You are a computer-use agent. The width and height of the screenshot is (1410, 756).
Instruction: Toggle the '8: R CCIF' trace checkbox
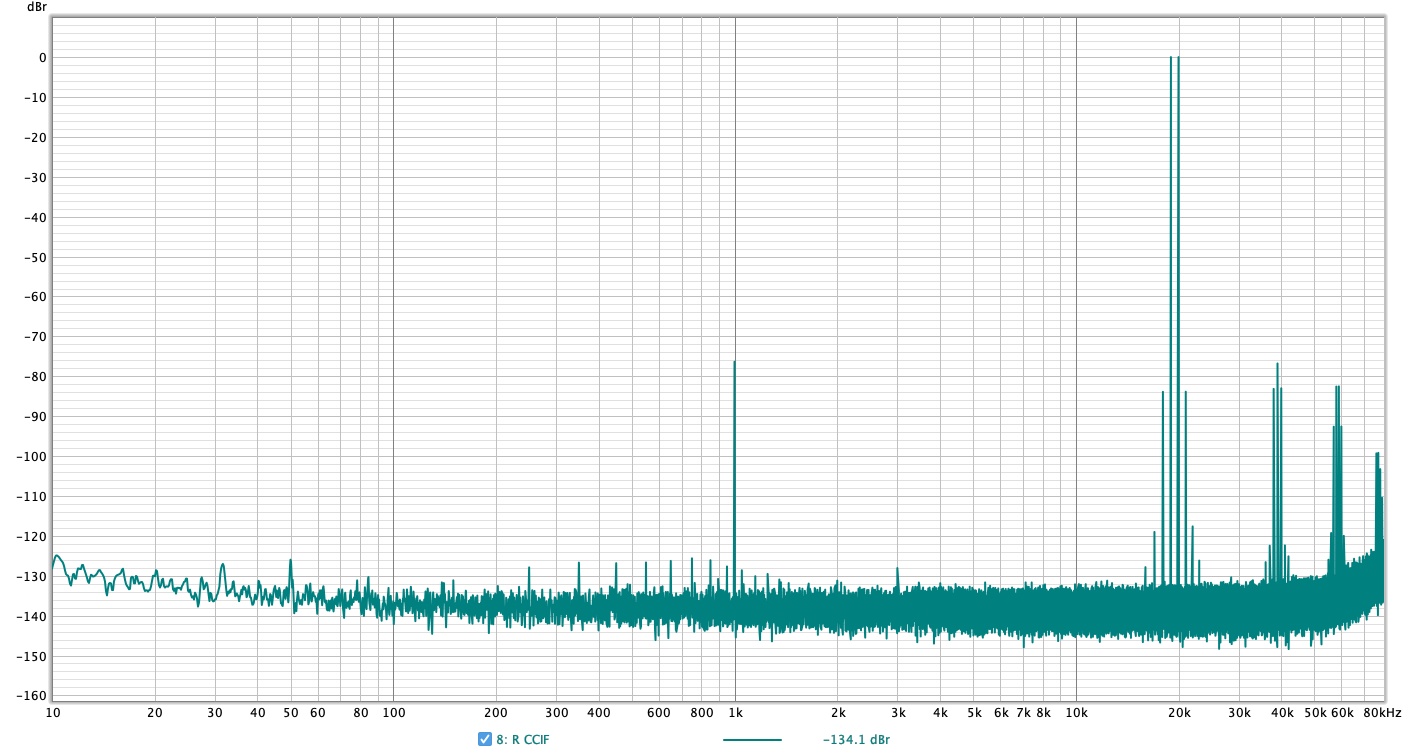point(485,740)
